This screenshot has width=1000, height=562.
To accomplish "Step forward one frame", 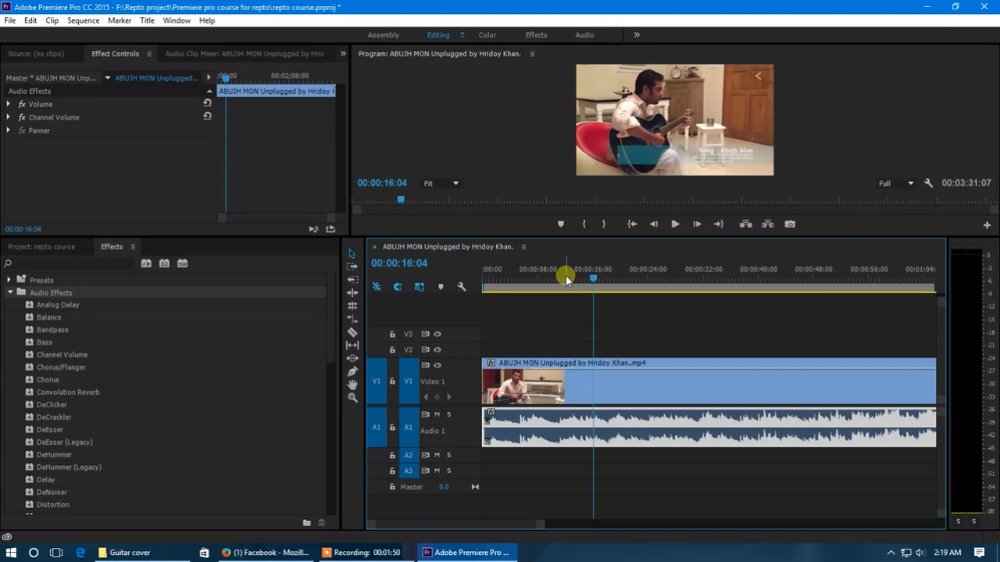I will [697, 224].
